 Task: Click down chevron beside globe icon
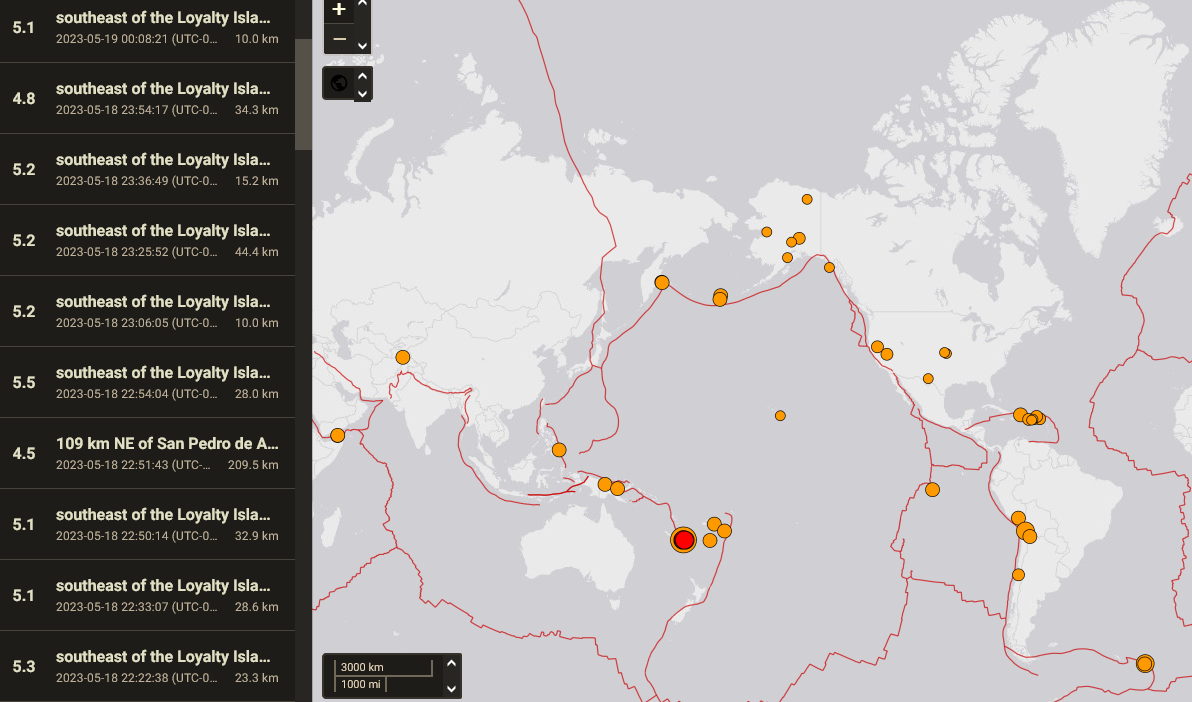pos(363,94)
